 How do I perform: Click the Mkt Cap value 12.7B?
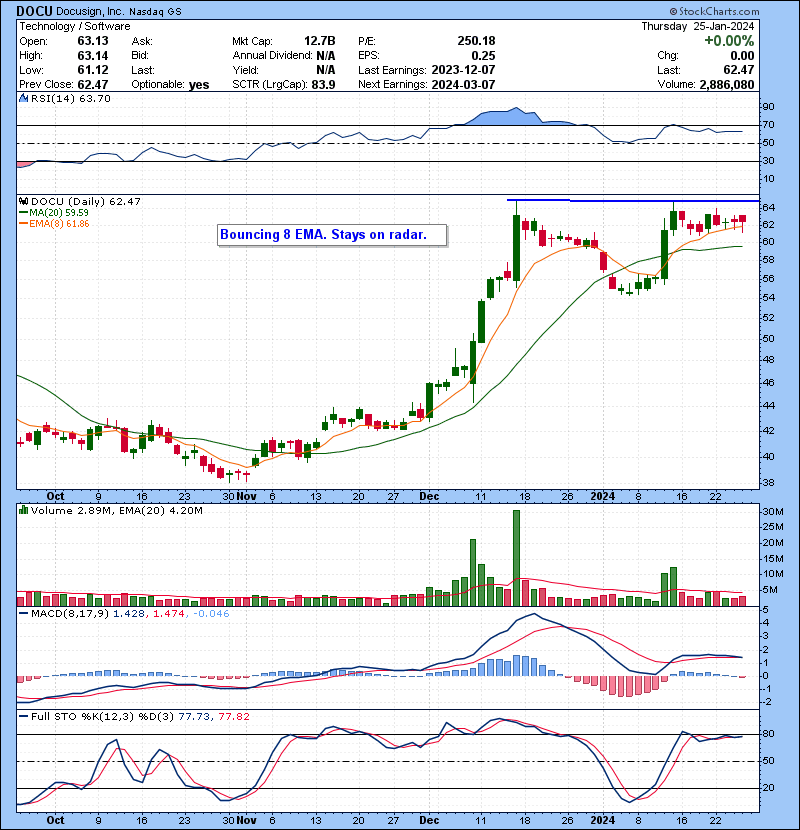pyautogui.click(x=319, y=41)
